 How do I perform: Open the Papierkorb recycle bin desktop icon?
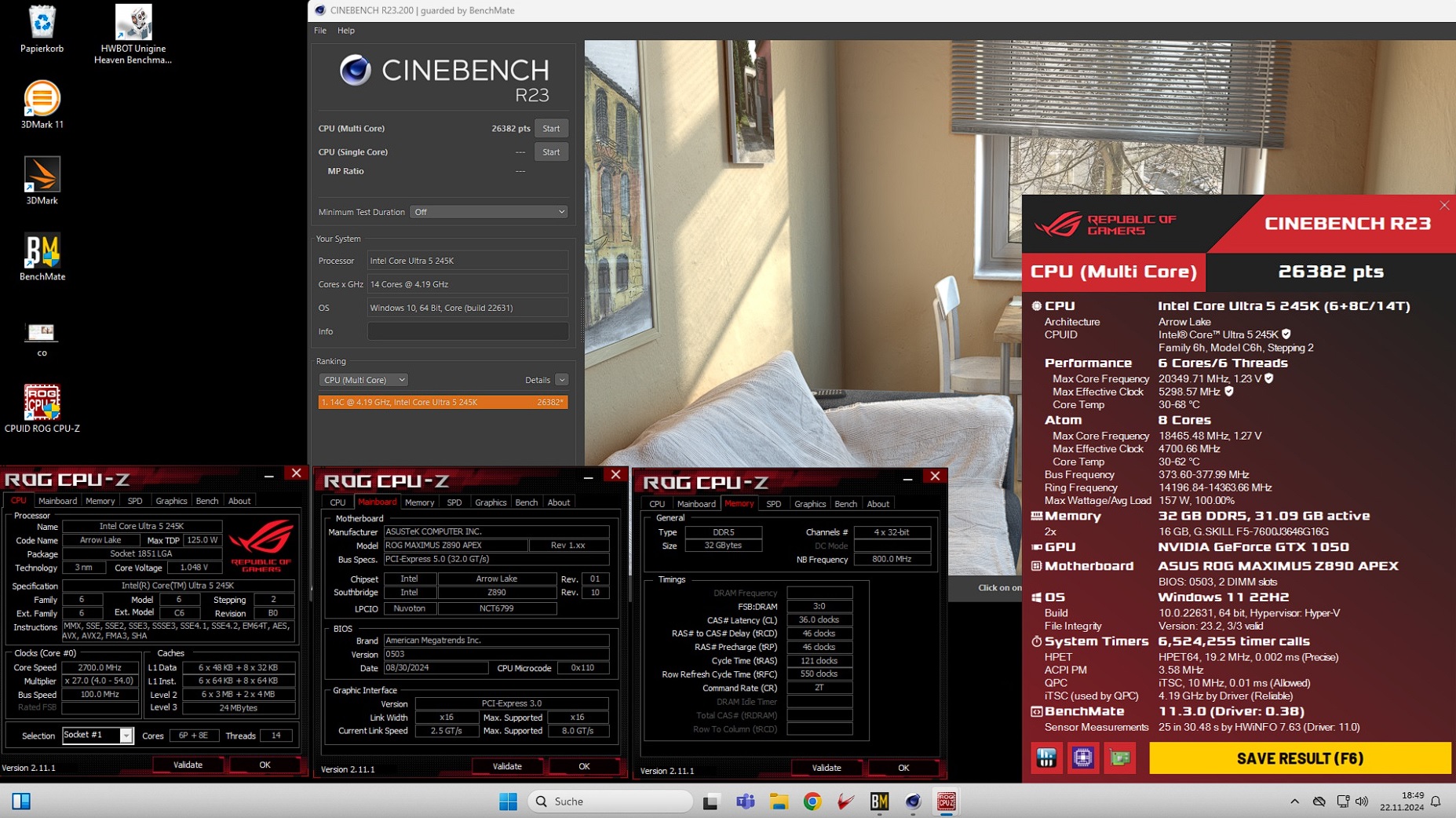(42, 30)
